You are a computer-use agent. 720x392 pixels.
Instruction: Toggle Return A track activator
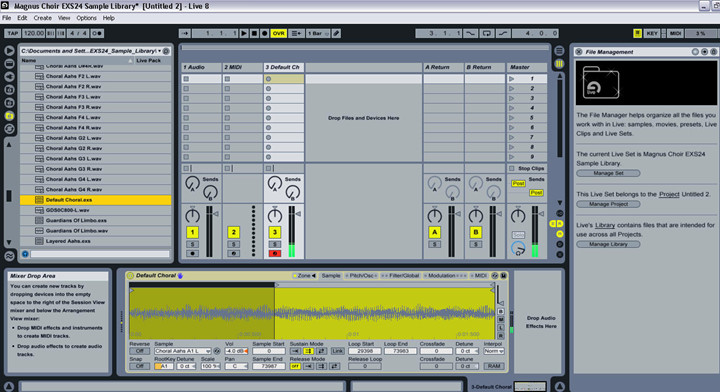coord(434,232)
